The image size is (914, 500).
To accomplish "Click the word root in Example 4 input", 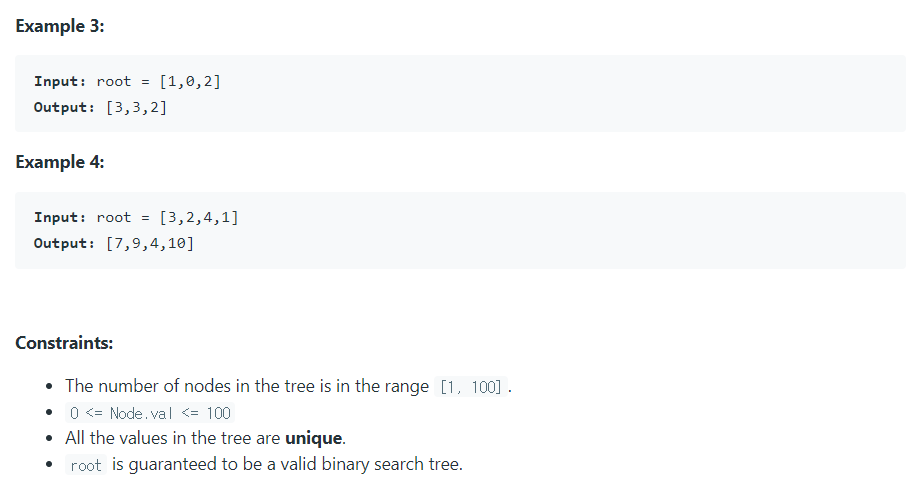I will [x=114, y=217].
